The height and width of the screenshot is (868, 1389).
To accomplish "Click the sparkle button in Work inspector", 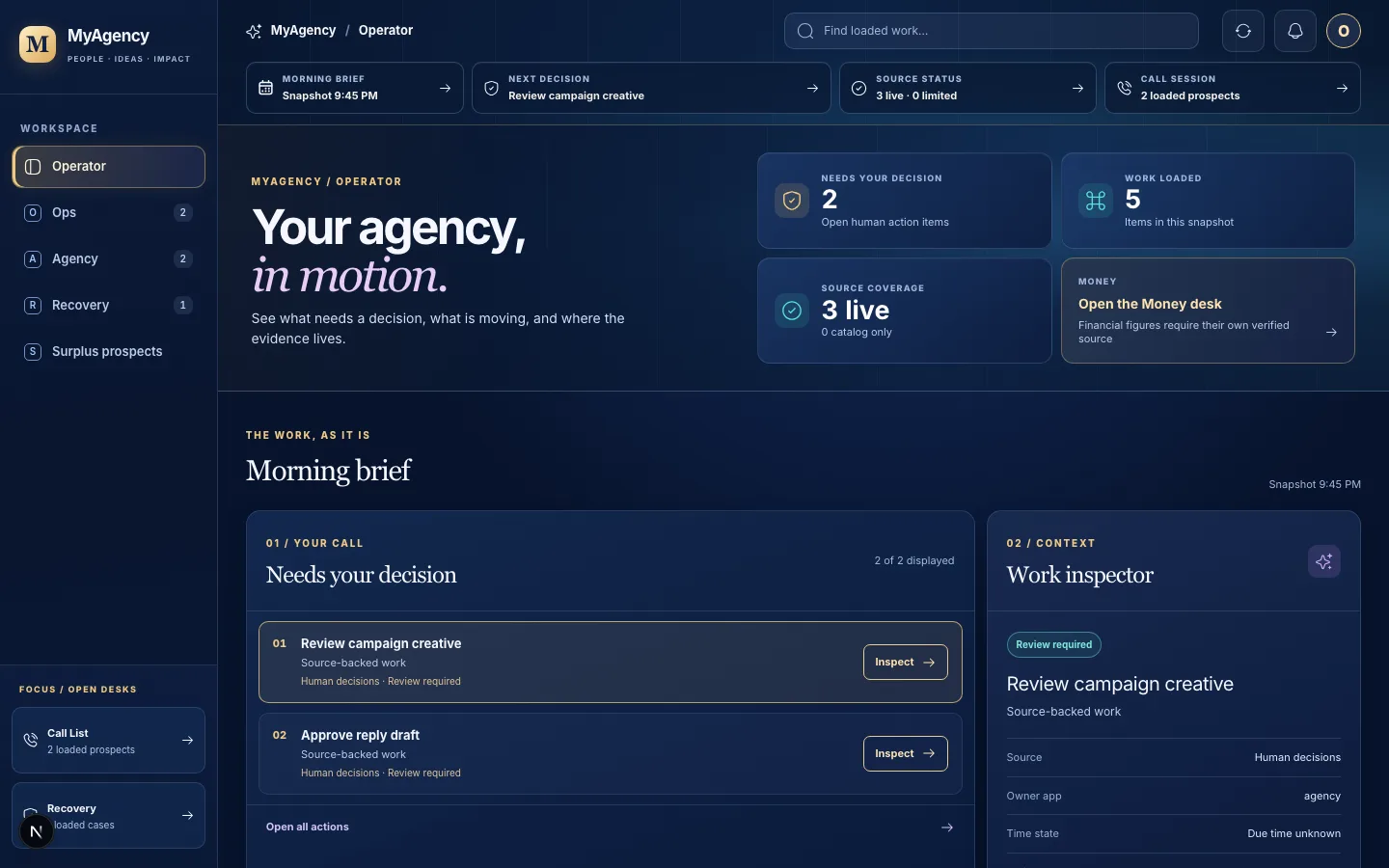I will 1324,561.
